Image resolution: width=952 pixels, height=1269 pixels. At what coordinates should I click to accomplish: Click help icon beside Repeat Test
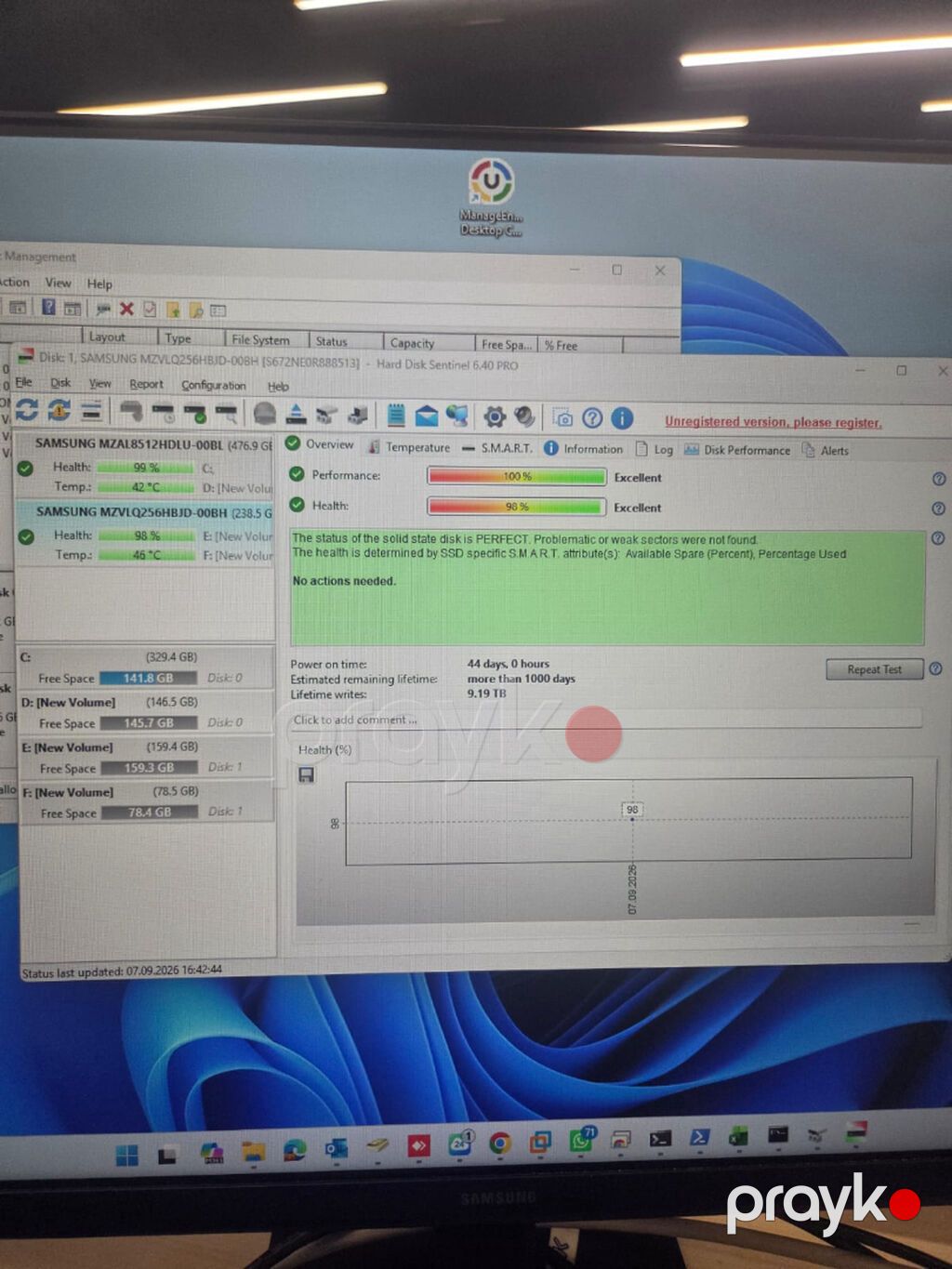[936, 668]
